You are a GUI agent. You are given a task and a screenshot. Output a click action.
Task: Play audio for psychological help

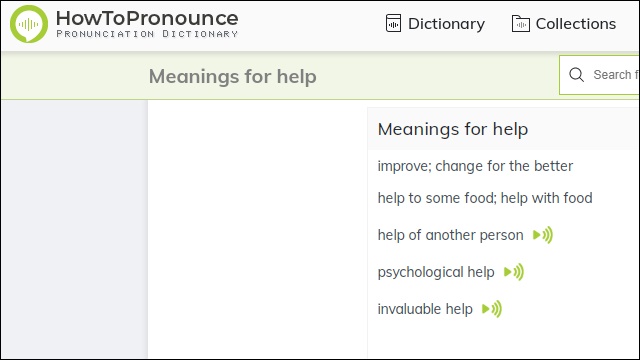514,272
